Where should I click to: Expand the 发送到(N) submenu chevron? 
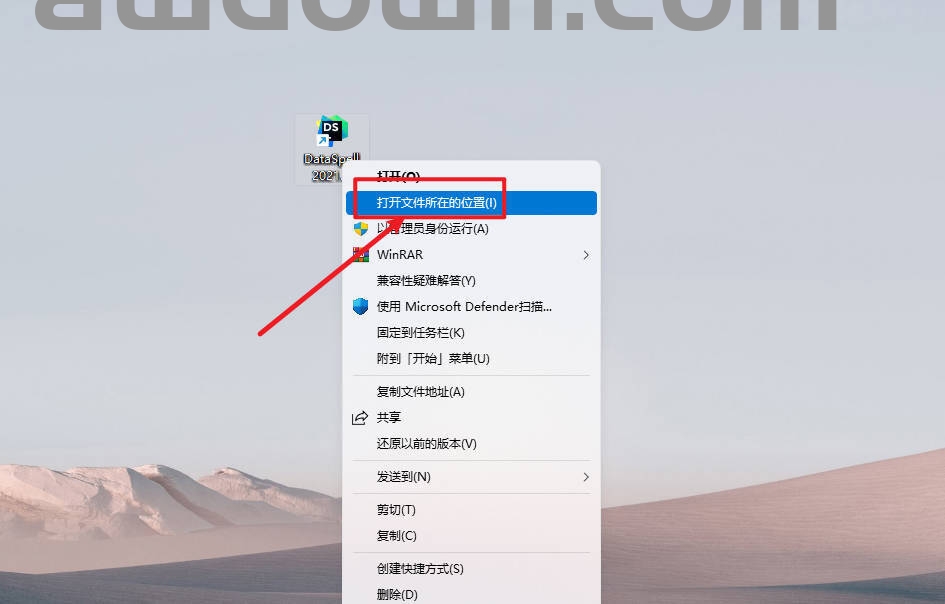point(586,477)
